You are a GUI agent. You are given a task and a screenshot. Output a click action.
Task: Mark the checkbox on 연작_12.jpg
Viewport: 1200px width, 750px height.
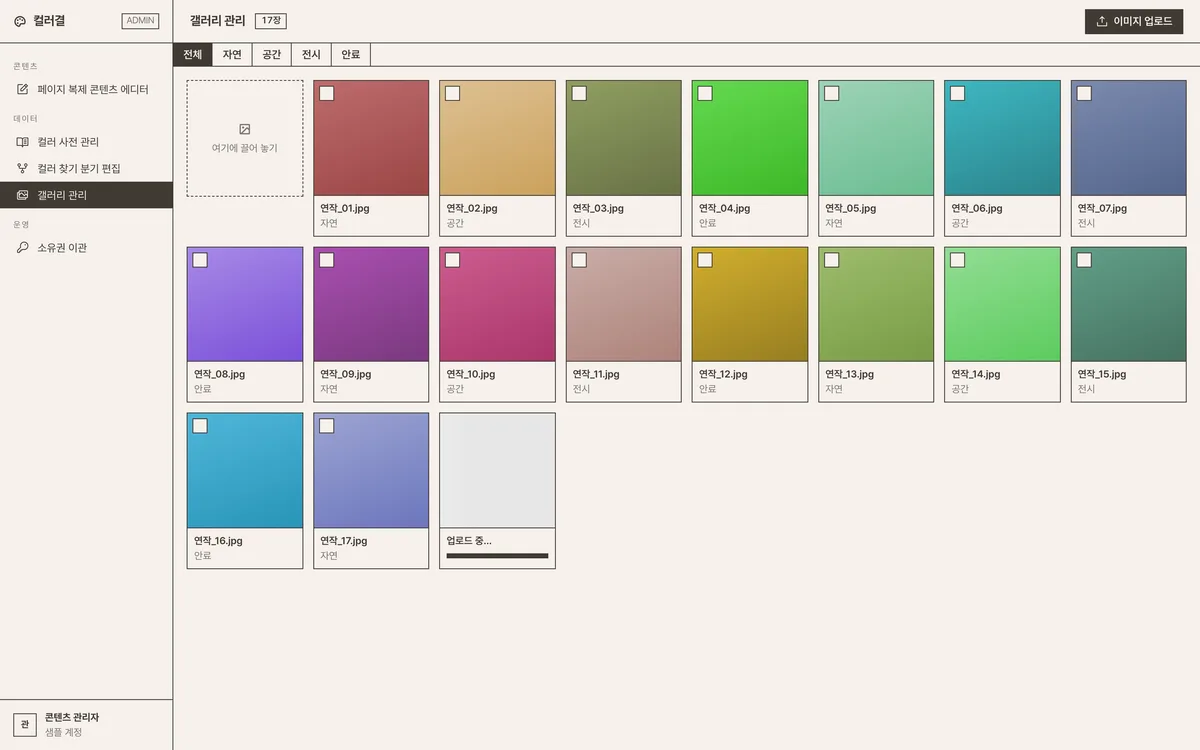coord(705,260)
